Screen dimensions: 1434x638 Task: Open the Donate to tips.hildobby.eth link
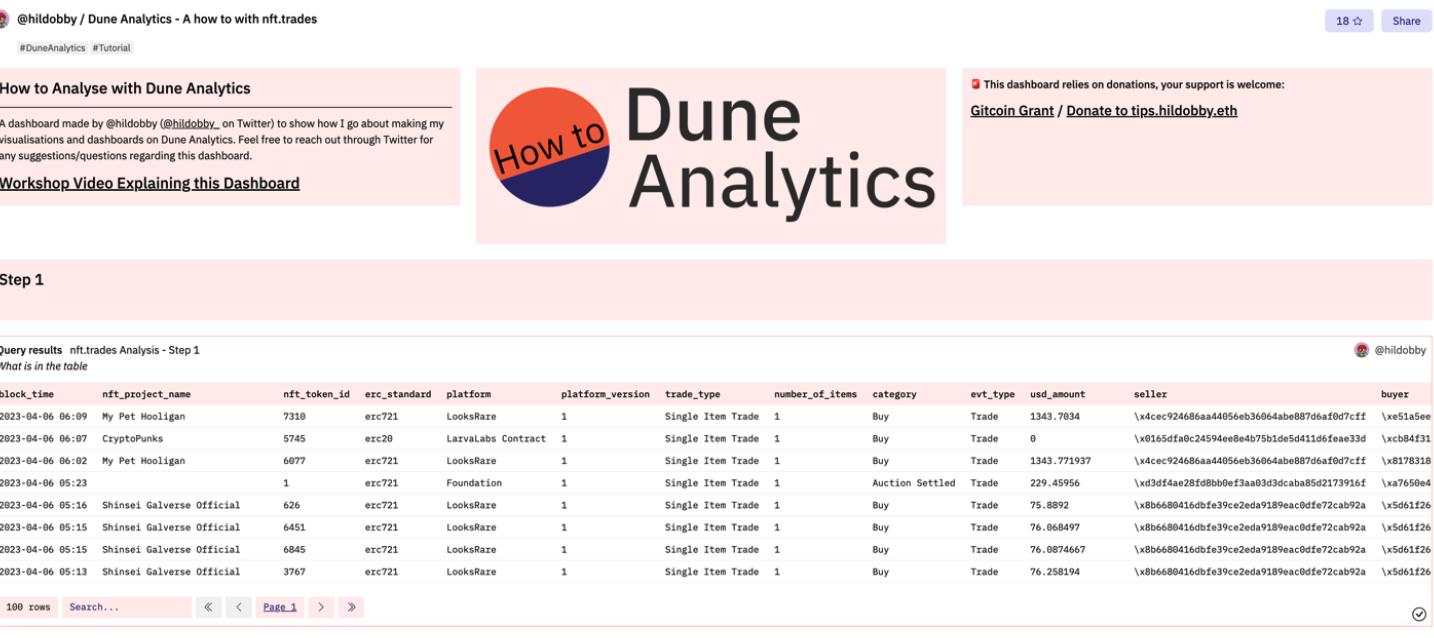pyautogui.click(x=1151, y=111)
